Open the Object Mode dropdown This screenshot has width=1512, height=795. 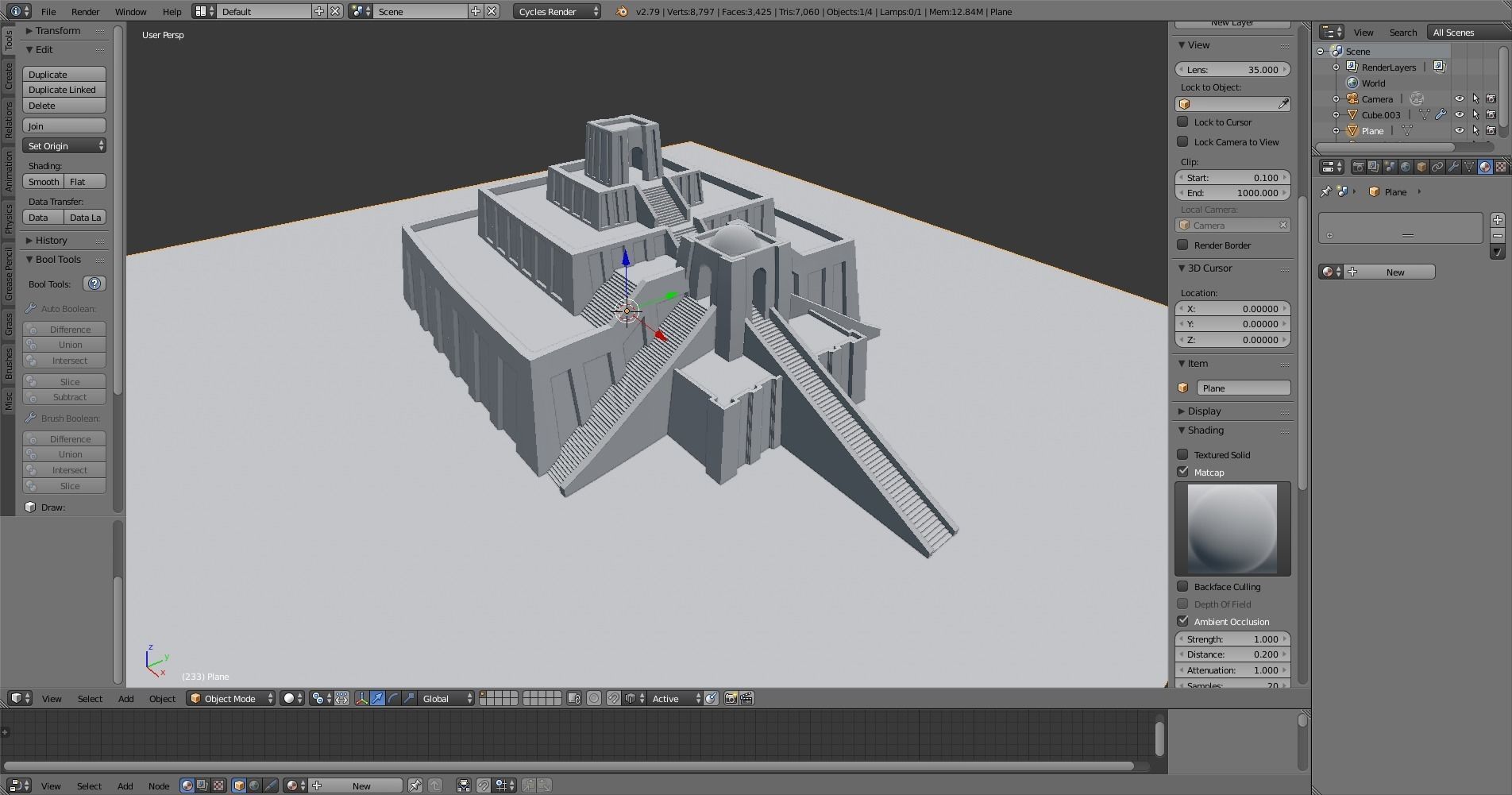coord(231,698)
